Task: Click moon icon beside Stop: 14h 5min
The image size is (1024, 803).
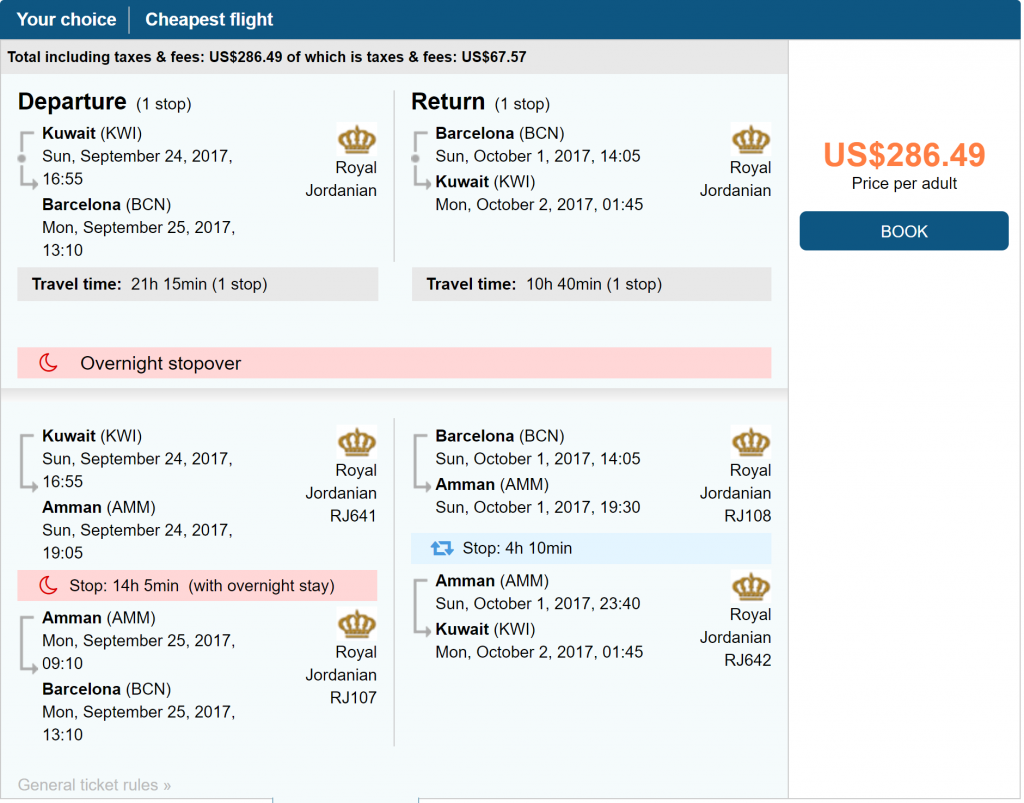Action: pos(49,586)
